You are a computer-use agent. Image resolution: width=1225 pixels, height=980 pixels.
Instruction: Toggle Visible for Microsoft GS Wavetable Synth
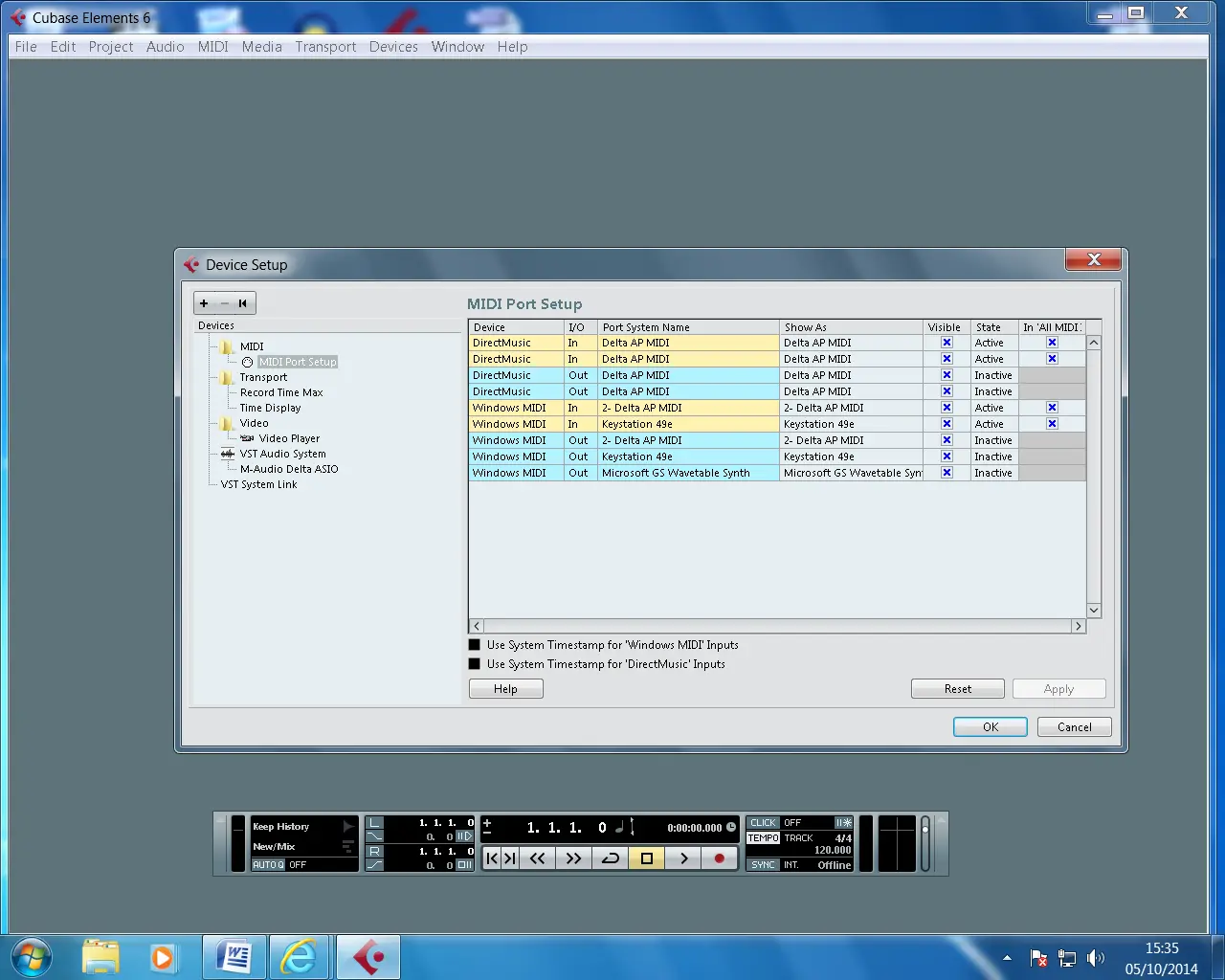point(947,473)
